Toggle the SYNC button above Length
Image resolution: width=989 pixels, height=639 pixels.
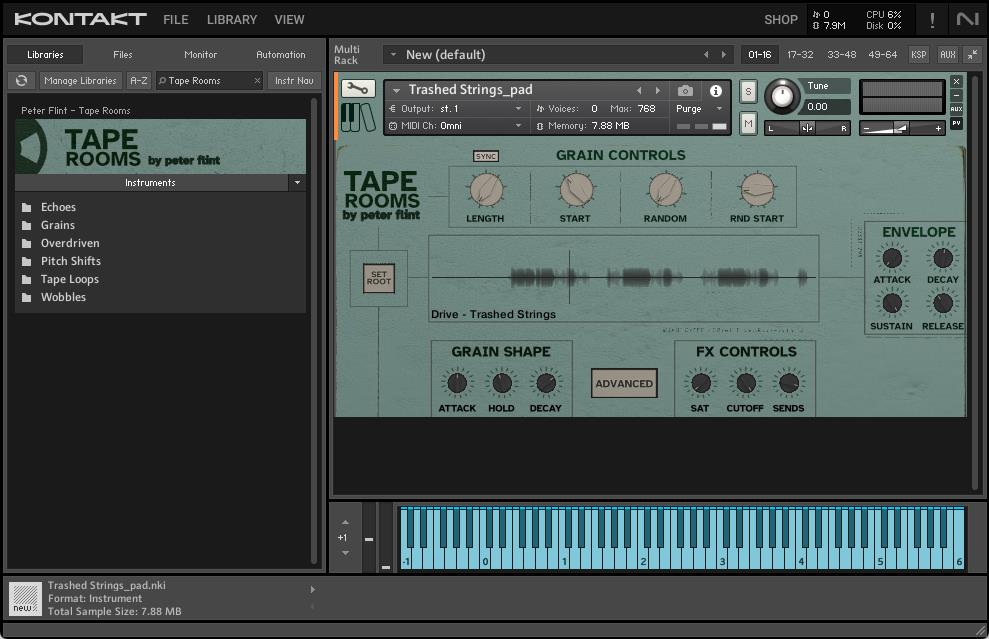(x=485, y=156)
